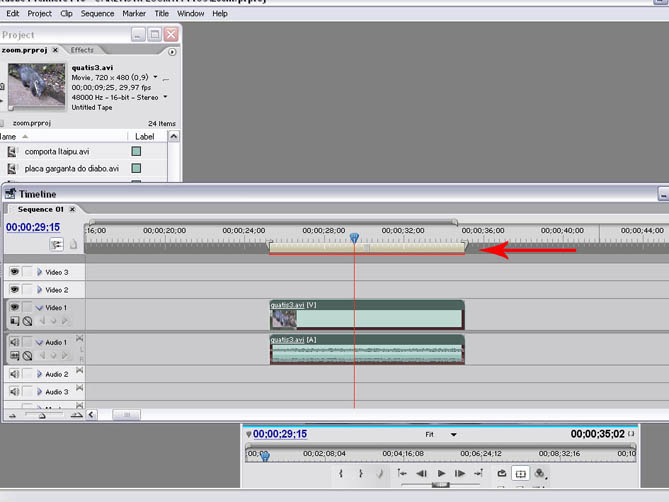Hide Video 3 track with eye toggle
Screen dimensions: 669x502
tap(15, 272)
